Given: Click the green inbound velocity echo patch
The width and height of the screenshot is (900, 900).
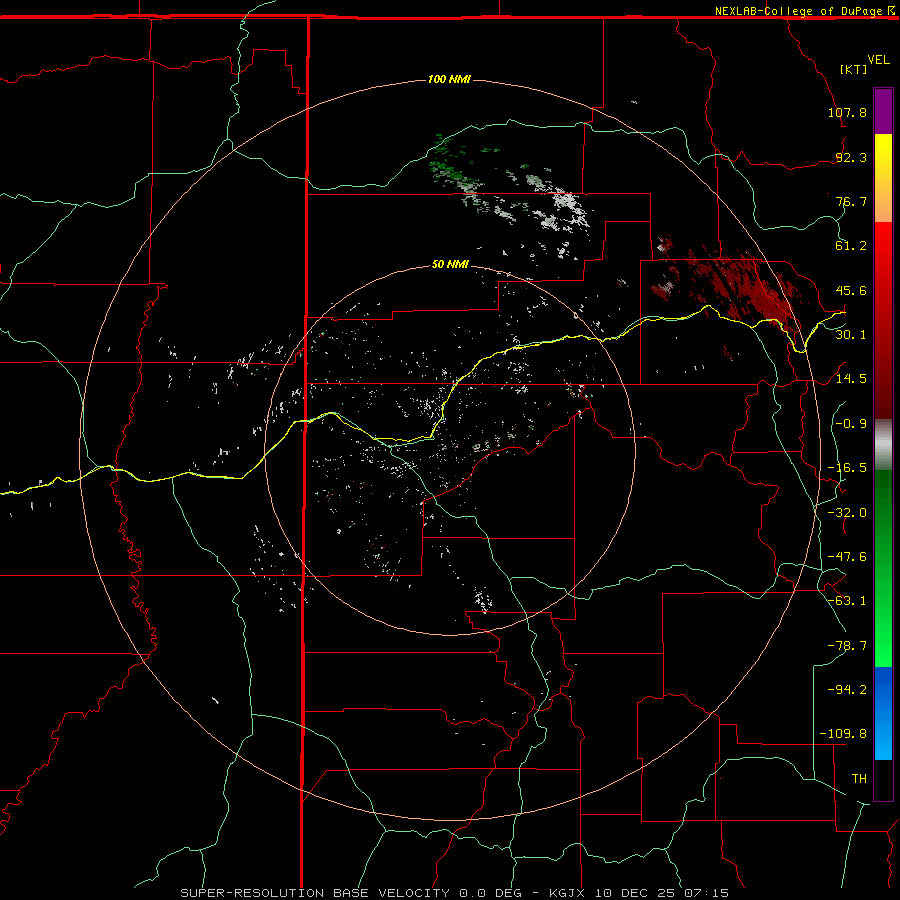Looking at the screenshot, I should click(453, 161).
